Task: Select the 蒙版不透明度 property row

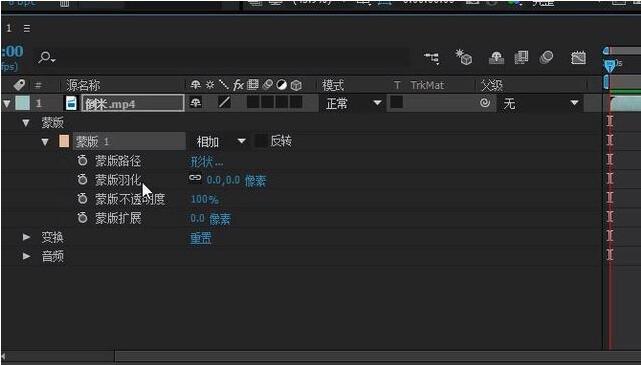Action: (x=130, y=199)
